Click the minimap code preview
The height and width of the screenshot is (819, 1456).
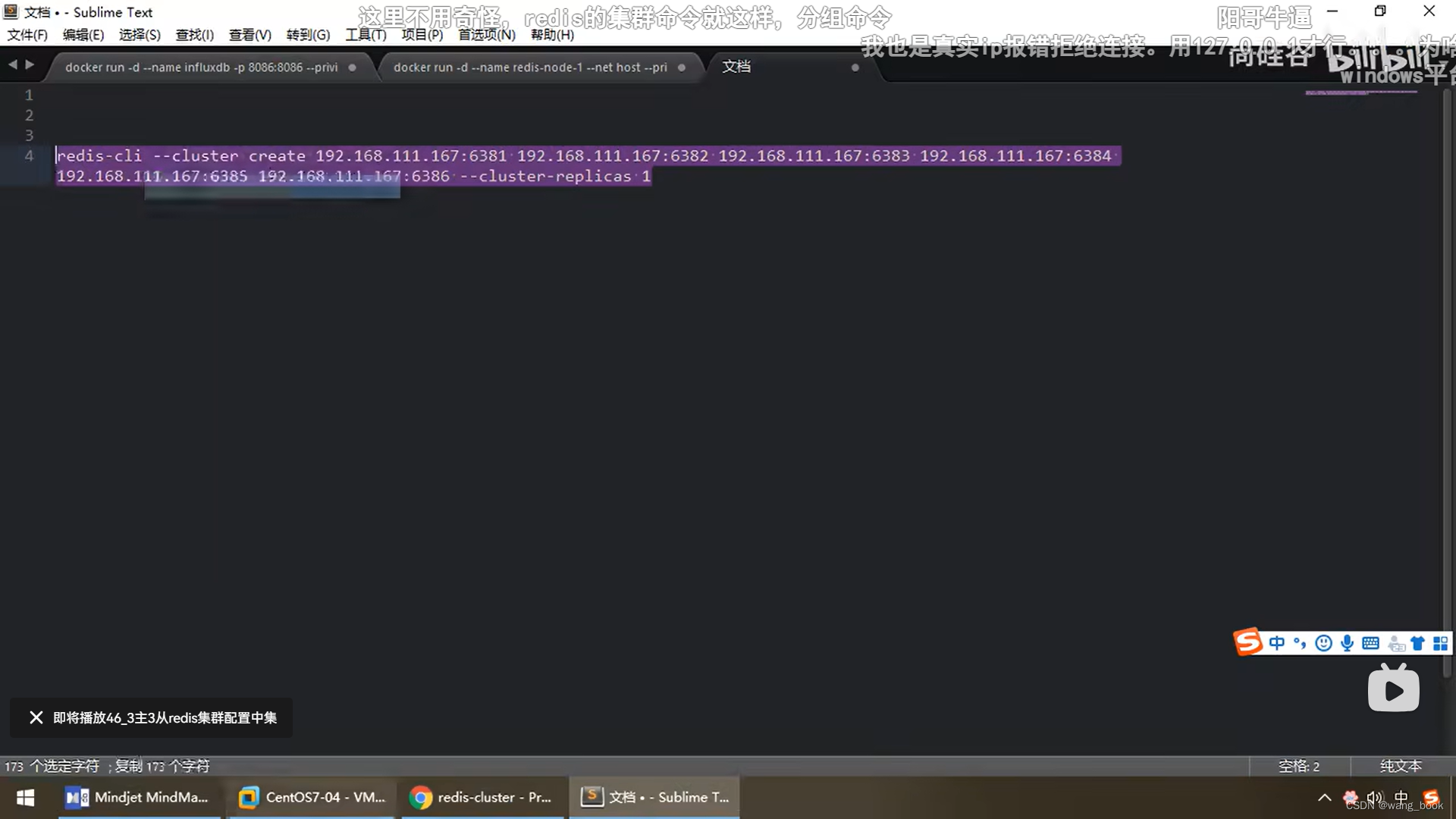[x=1360, y=93]
